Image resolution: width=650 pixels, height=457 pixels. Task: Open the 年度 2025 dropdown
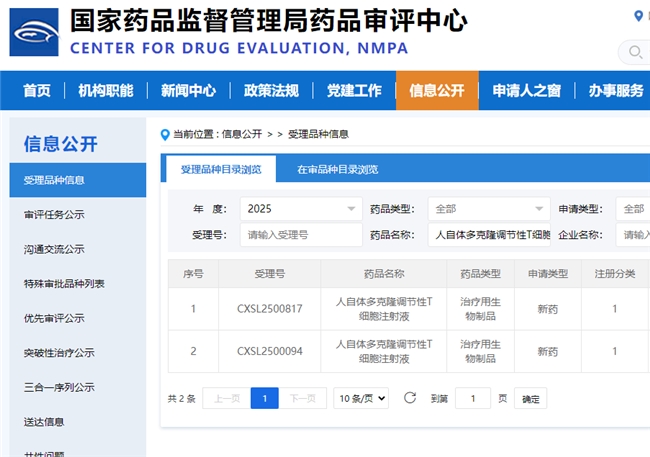301,209
